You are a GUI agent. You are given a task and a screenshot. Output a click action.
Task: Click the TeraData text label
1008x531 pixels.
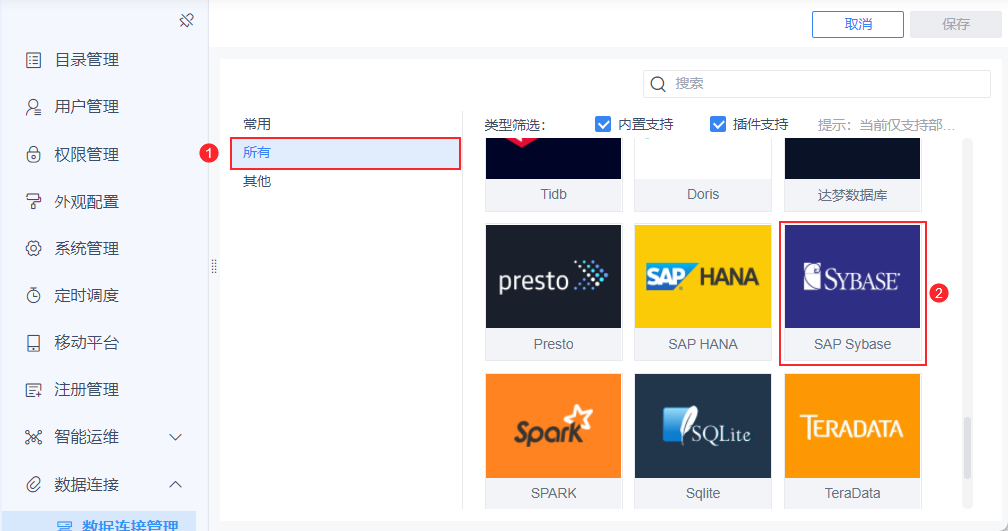852,493
